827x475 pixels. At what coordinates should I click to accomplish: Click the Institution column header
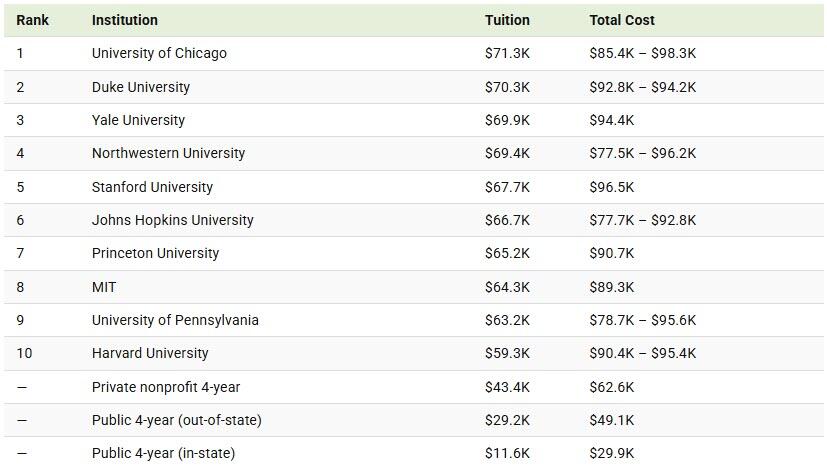(x=124, y=20)
